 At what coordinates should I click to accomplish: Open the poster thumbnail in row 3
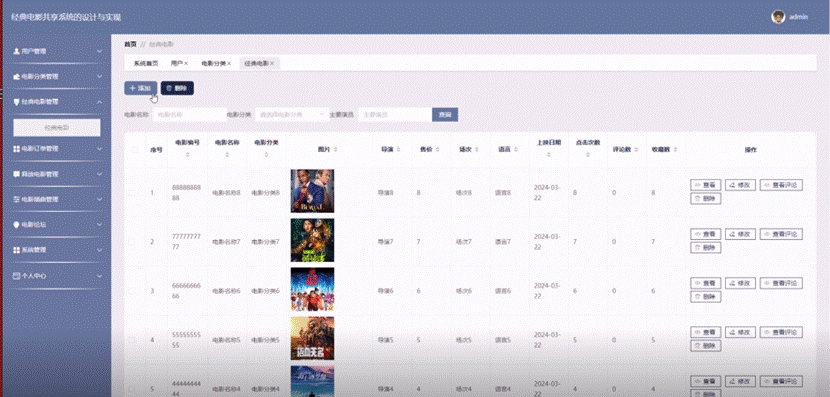[312, 289]
